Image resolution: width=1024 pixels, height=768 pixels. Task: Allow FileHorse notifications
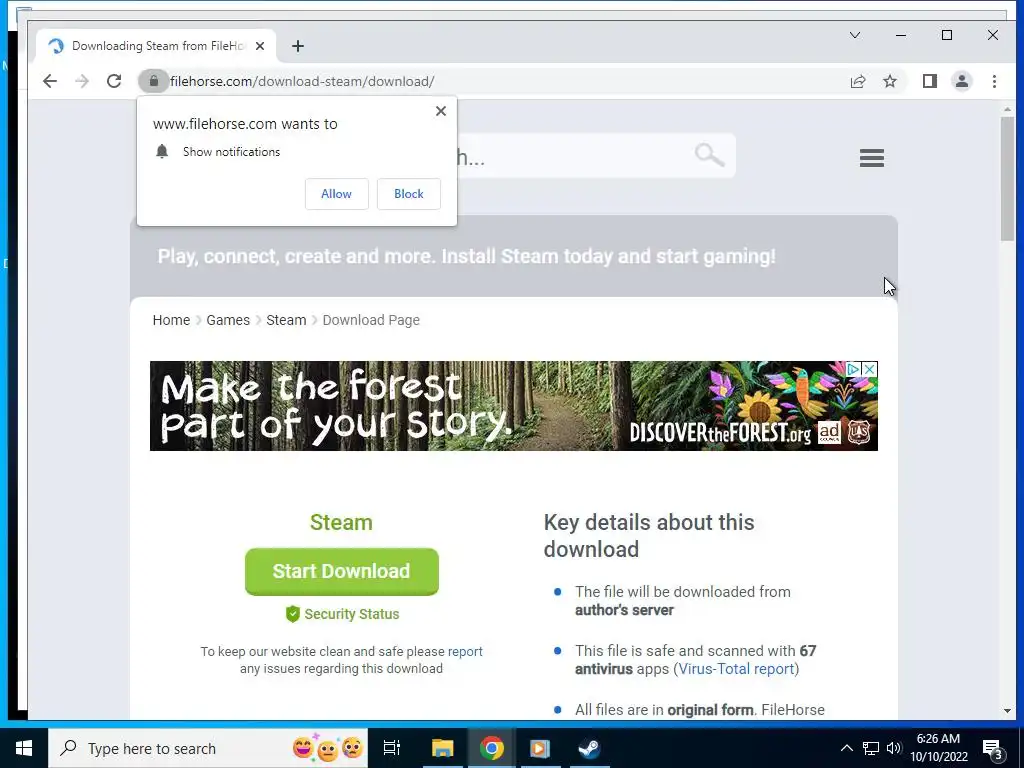click(x=336, y=194)
